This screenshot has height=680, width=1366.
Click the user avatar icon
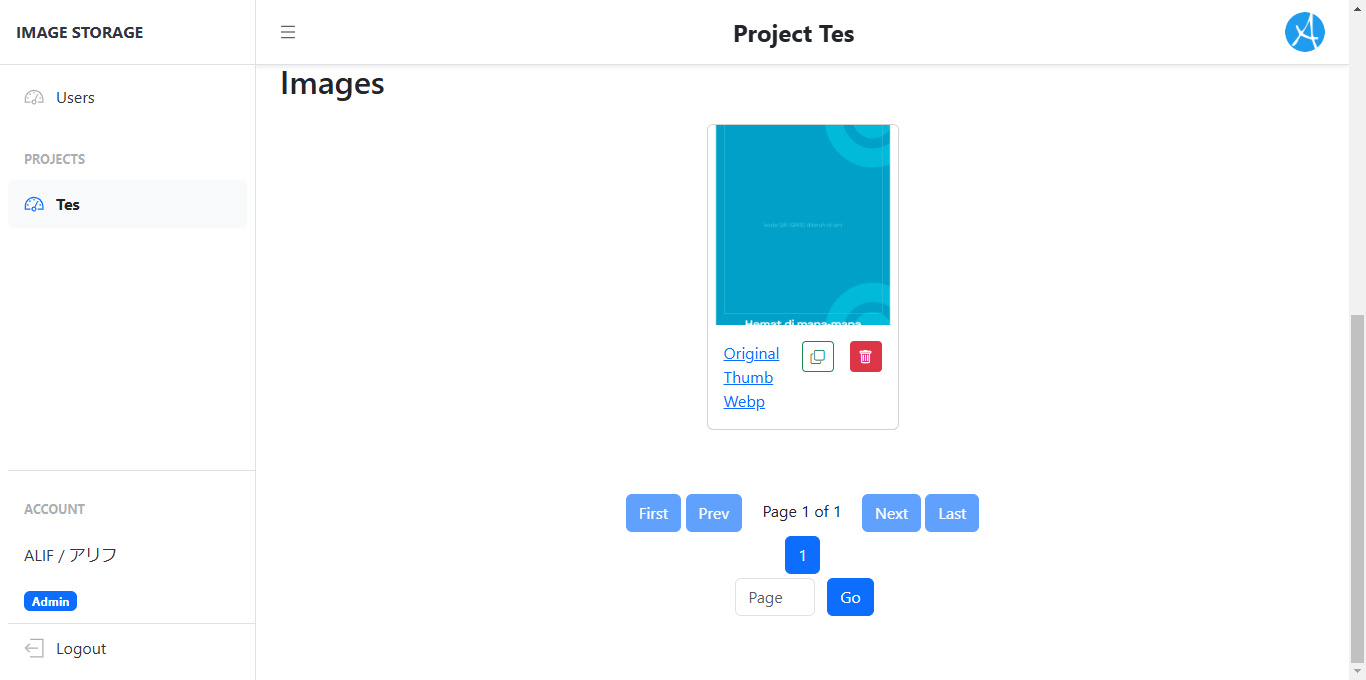tap(1304, 32)
